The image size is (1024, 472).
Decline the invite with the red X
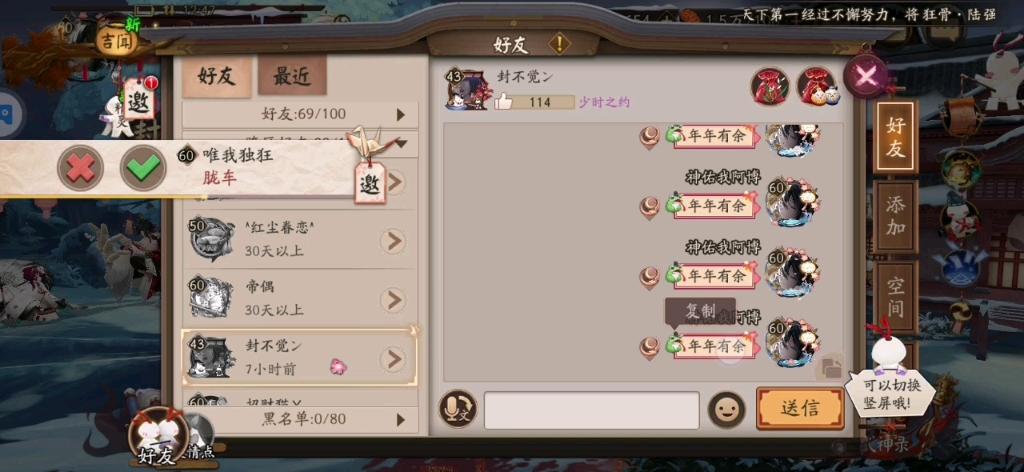coord(80,168)
